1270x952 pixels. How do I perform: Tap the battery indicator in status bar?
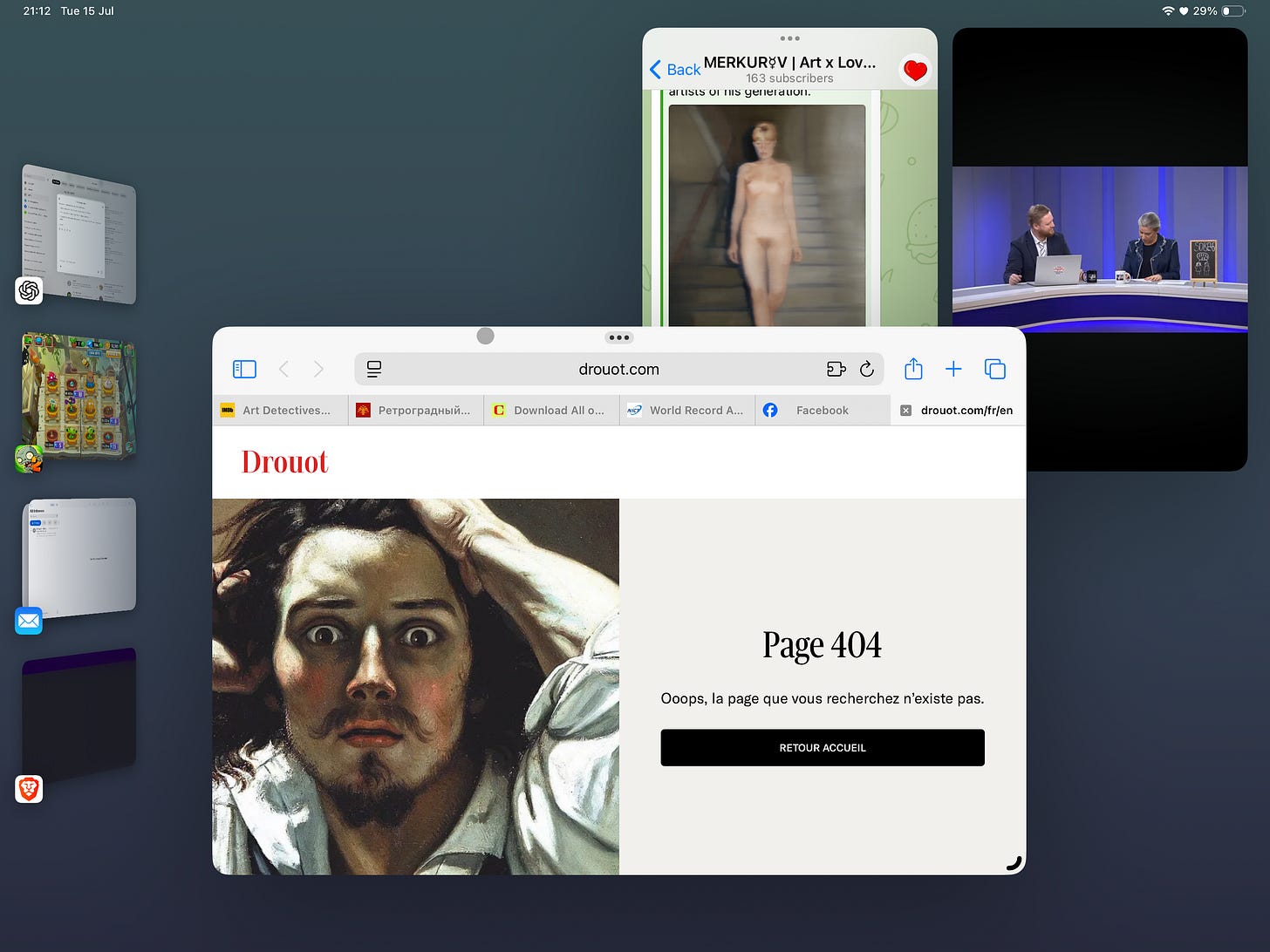[x=1233, y=11]
